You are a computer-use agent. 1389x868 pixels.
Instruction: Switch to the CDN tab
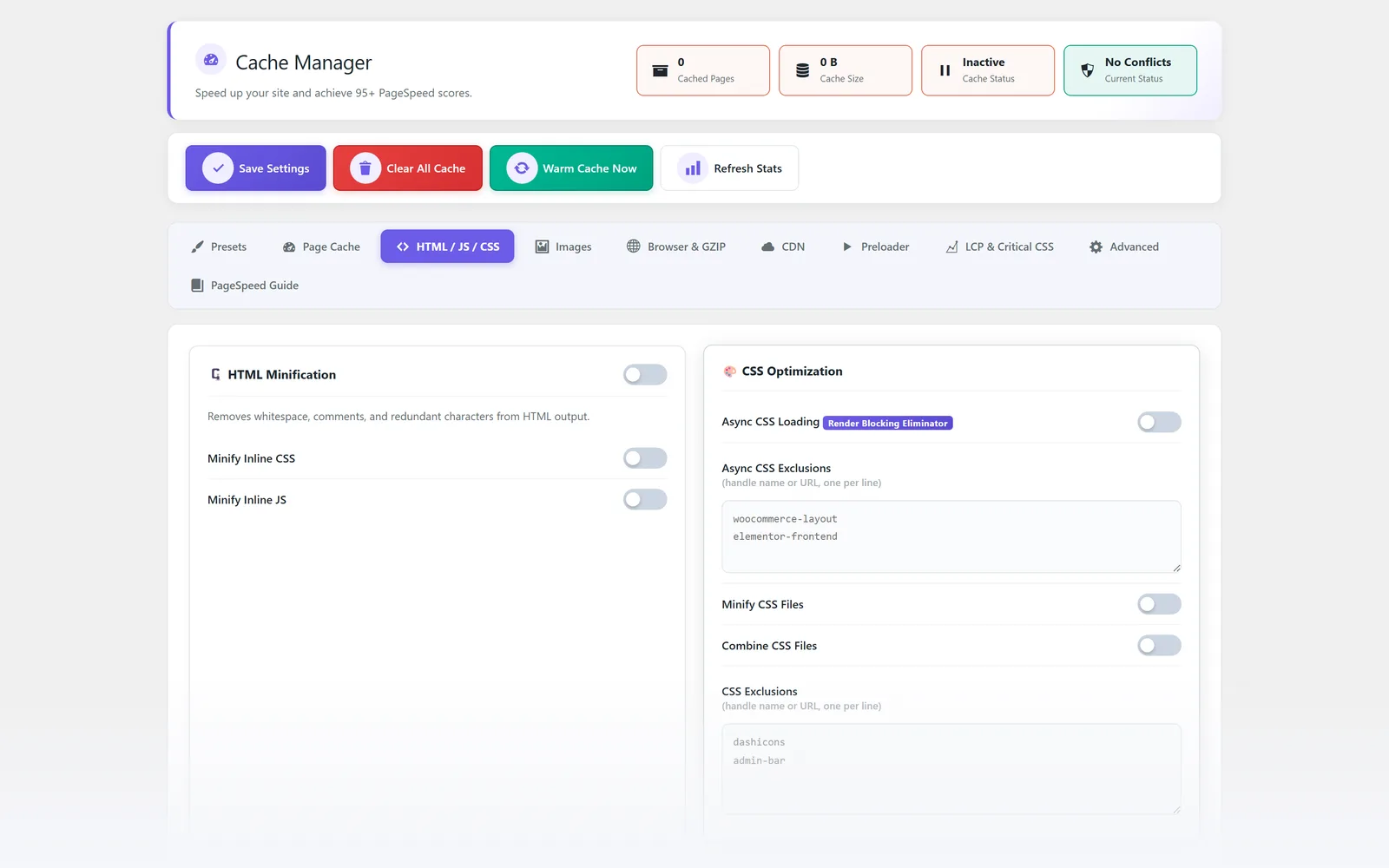click(x=783, y=247)
